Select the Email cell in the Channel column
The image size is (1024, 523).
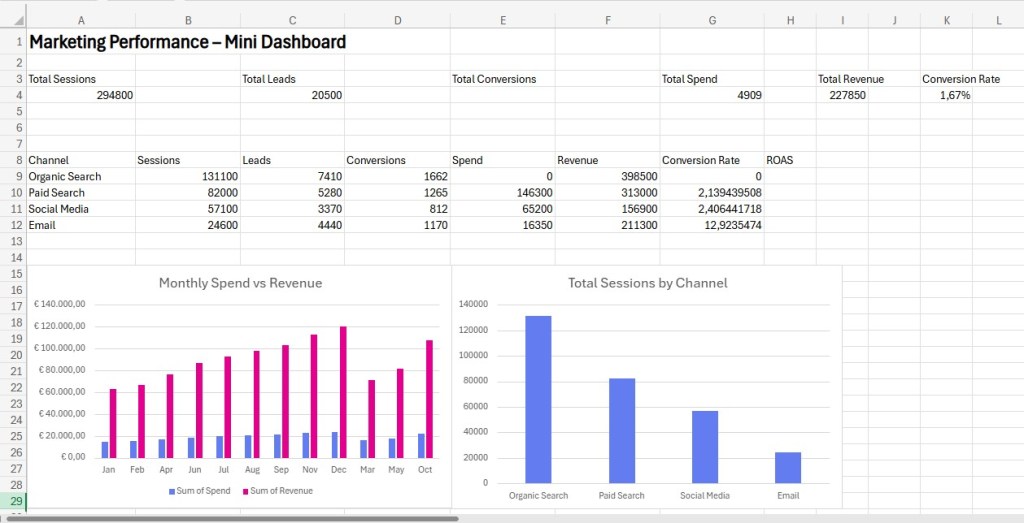point(81,225)
